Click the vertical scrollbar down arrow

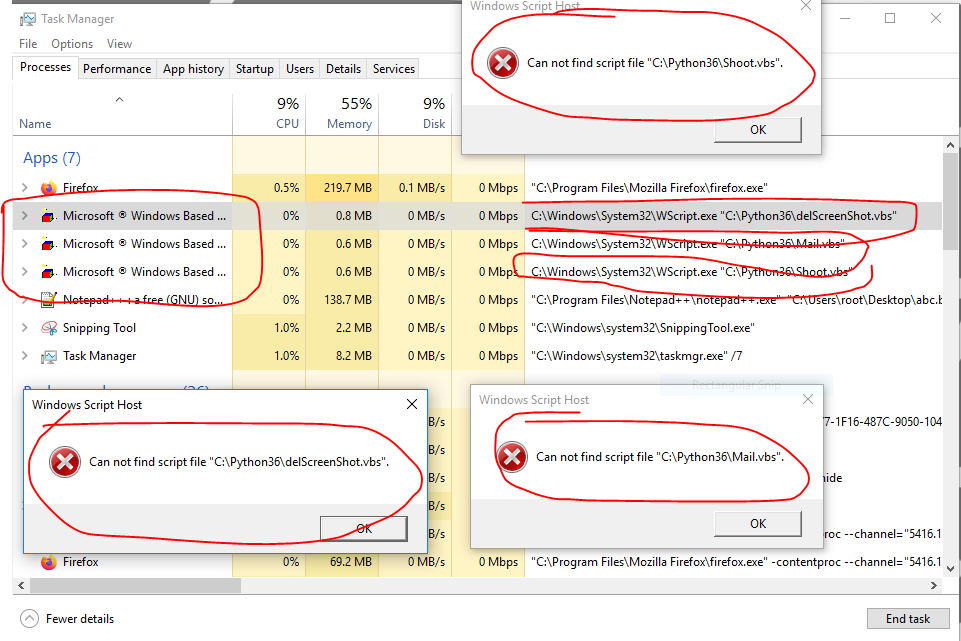coord(950,569)
